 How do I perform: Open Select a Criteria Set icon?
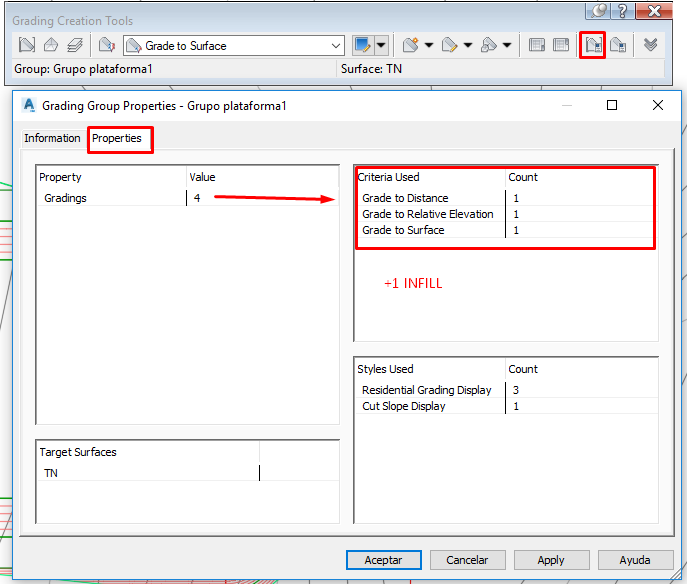(x=107, y=45)
